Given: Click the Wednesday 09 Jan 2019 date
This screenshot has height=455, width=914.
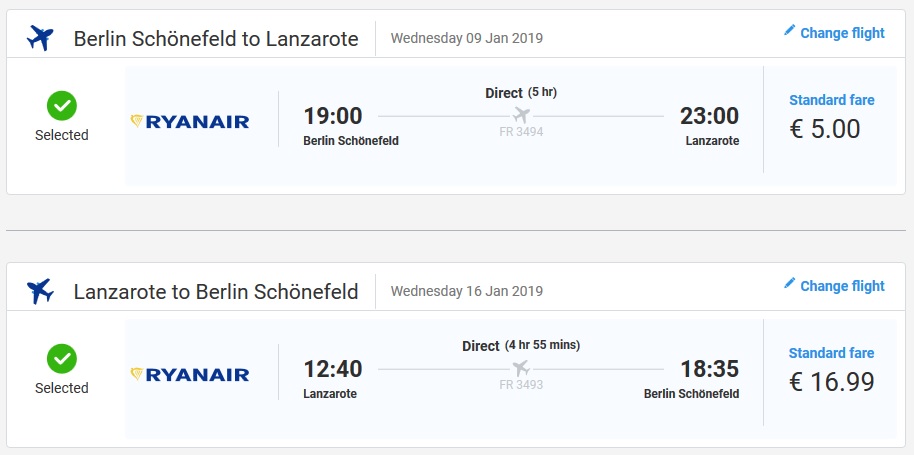Looking at the screenshot, I should coord(466,38).
